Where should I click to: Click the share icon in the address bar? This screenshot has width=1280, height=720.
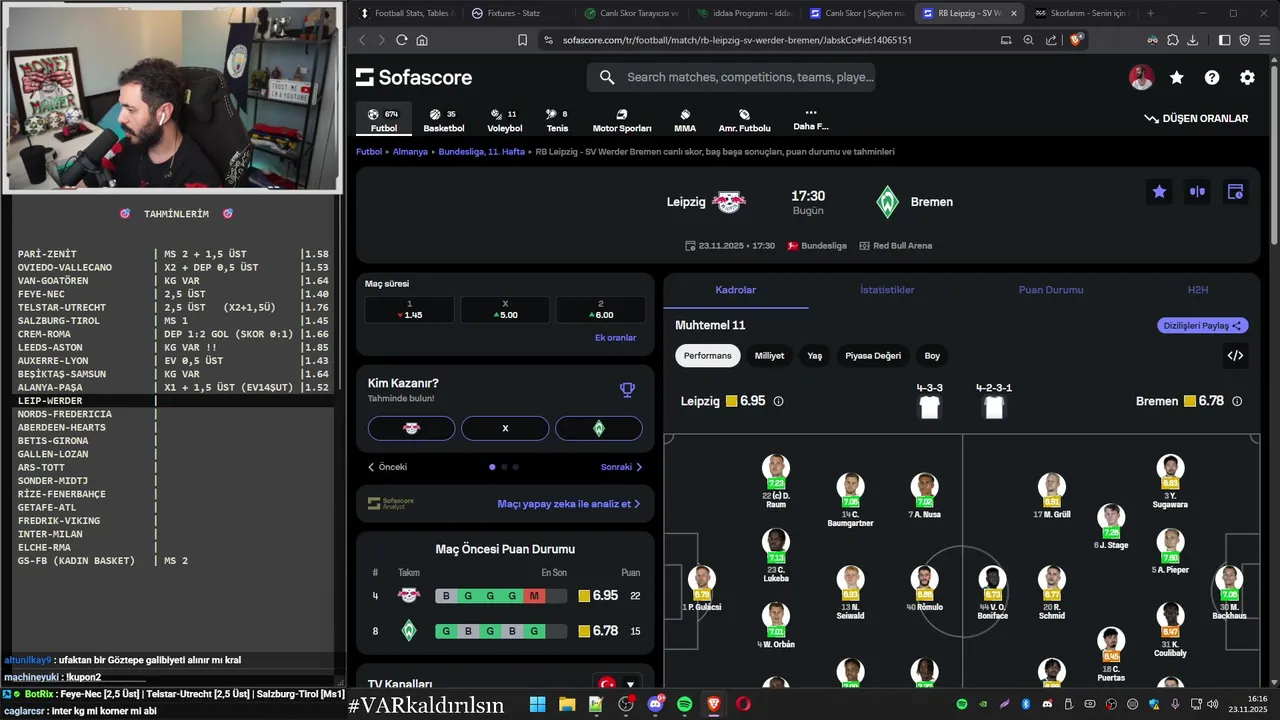[1051, 40]
